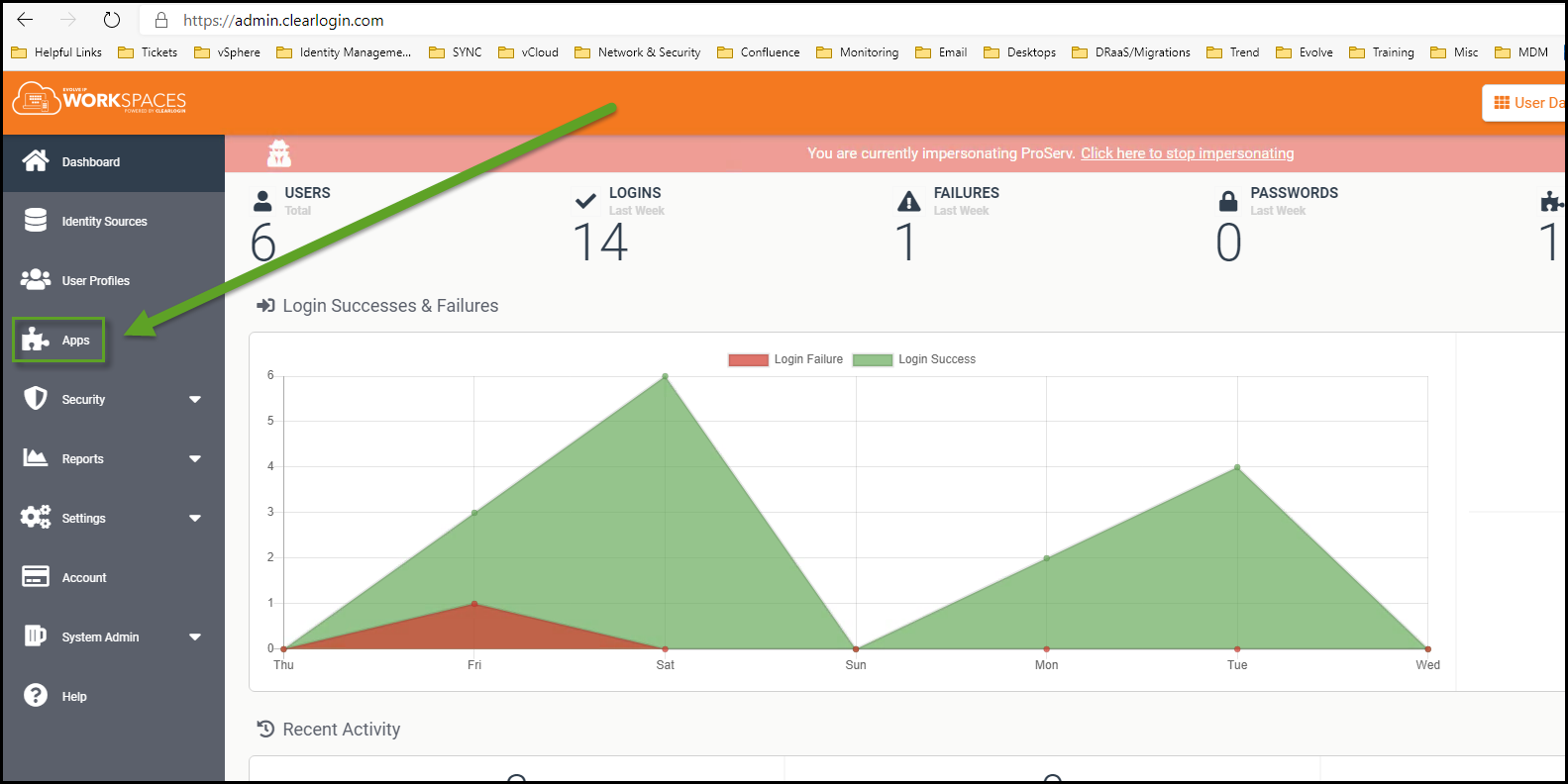Click here to stop impersonating link
This screenshot has height=784, width=1568.
[1187, 153]
